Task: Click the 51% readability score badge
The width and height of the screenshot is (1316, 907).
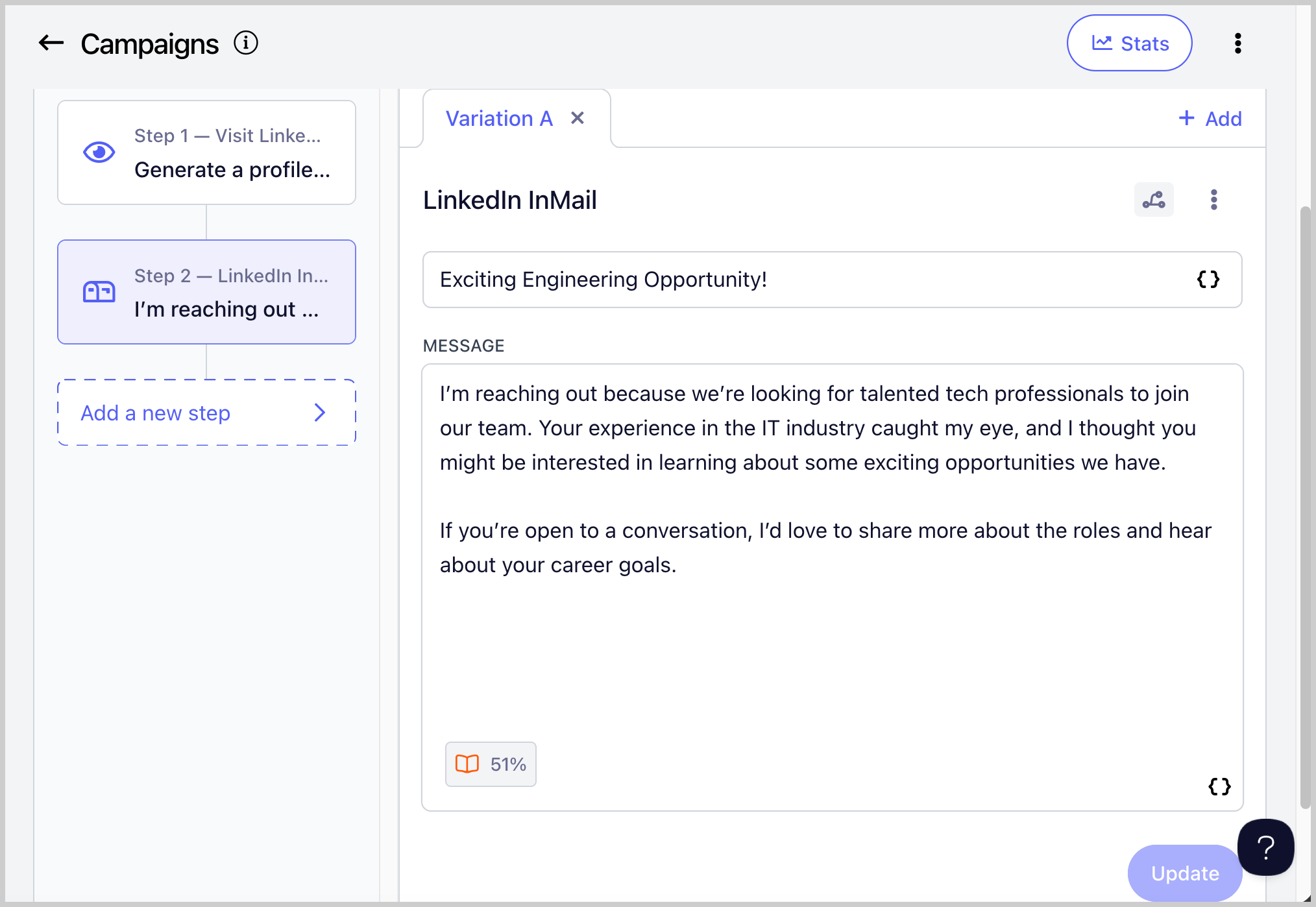Action: [x=491, y=764]
